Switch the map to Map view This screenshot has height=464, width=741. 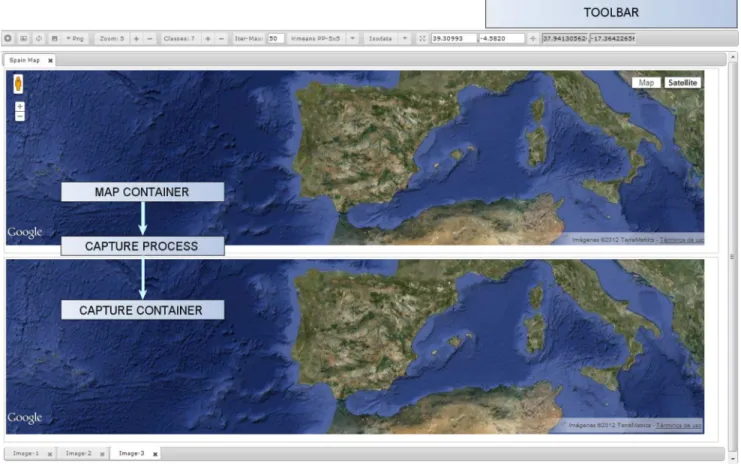(x=646, y=83)
